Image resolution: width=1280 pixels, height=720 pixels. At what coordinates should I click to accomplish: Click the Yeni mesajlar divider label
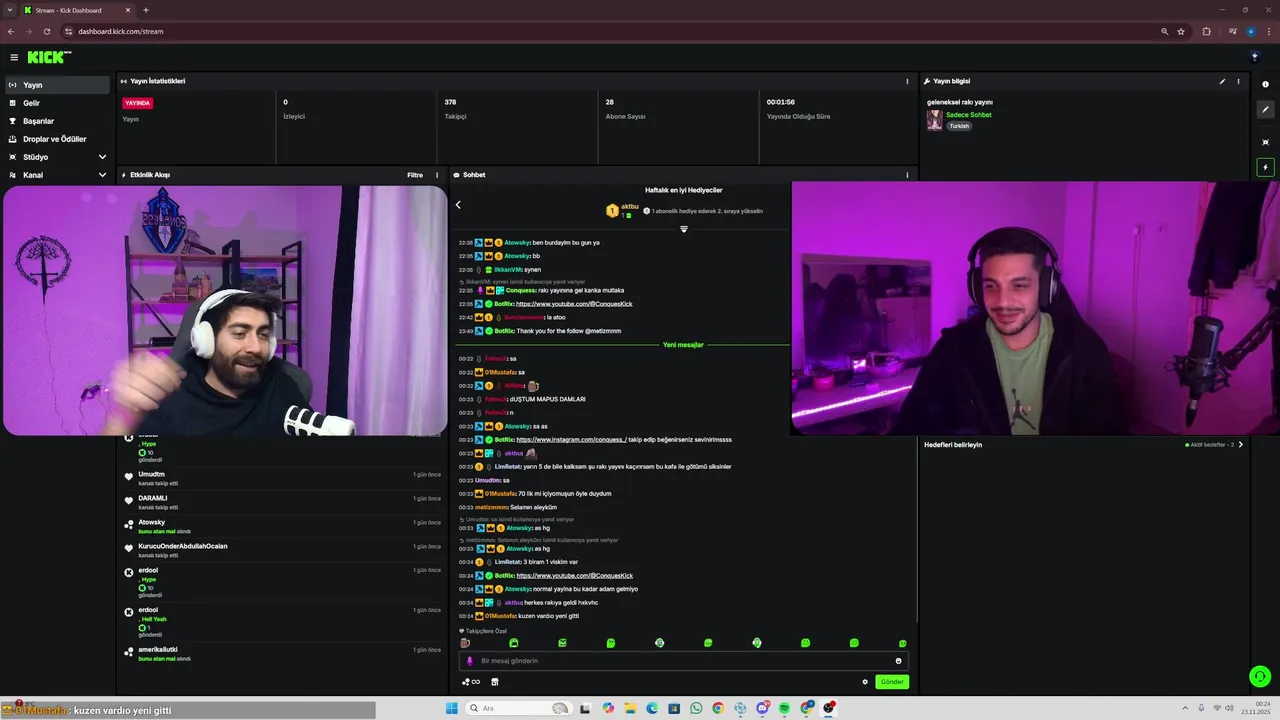[x=683, y=345]
